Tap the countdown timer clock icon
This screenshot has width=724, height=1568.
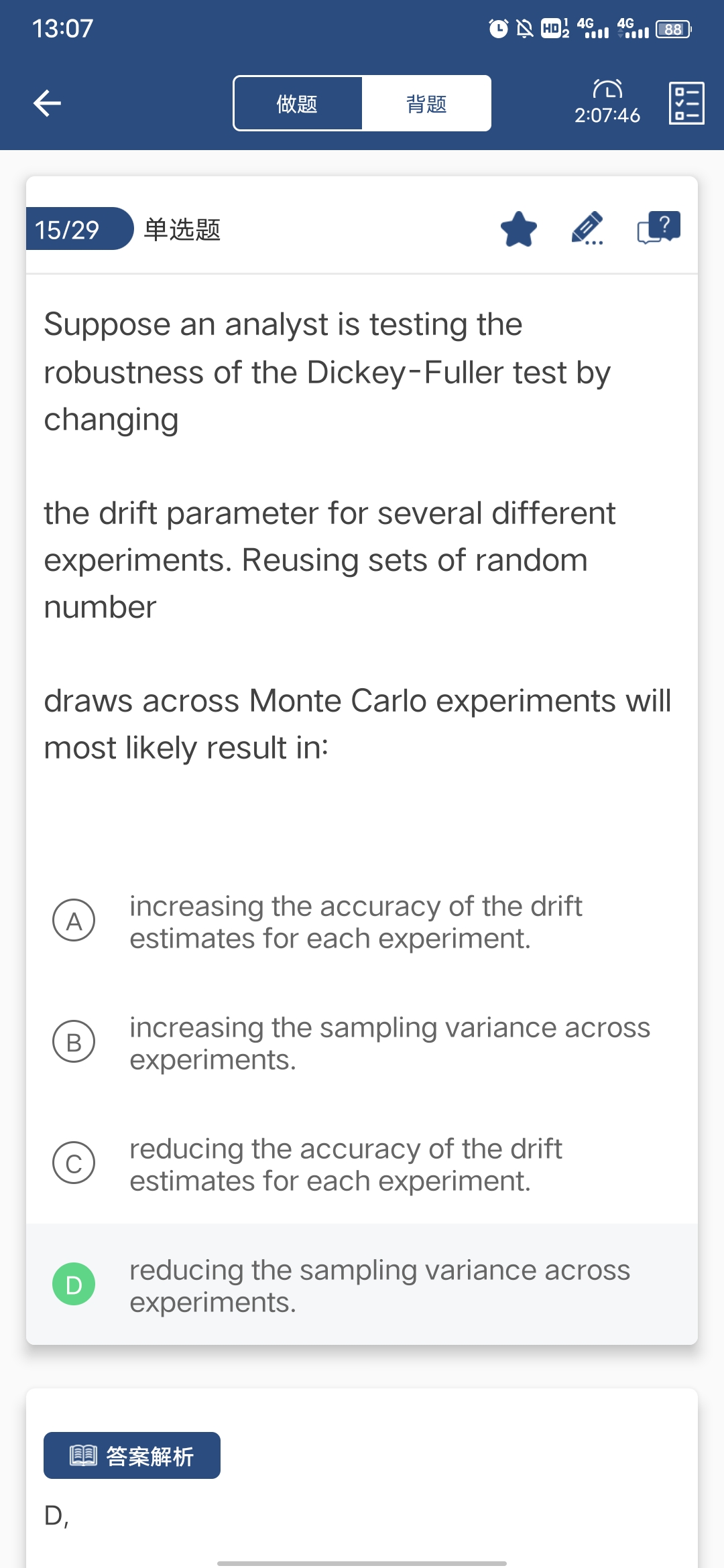pyautogui.click(x=607, y=89)
